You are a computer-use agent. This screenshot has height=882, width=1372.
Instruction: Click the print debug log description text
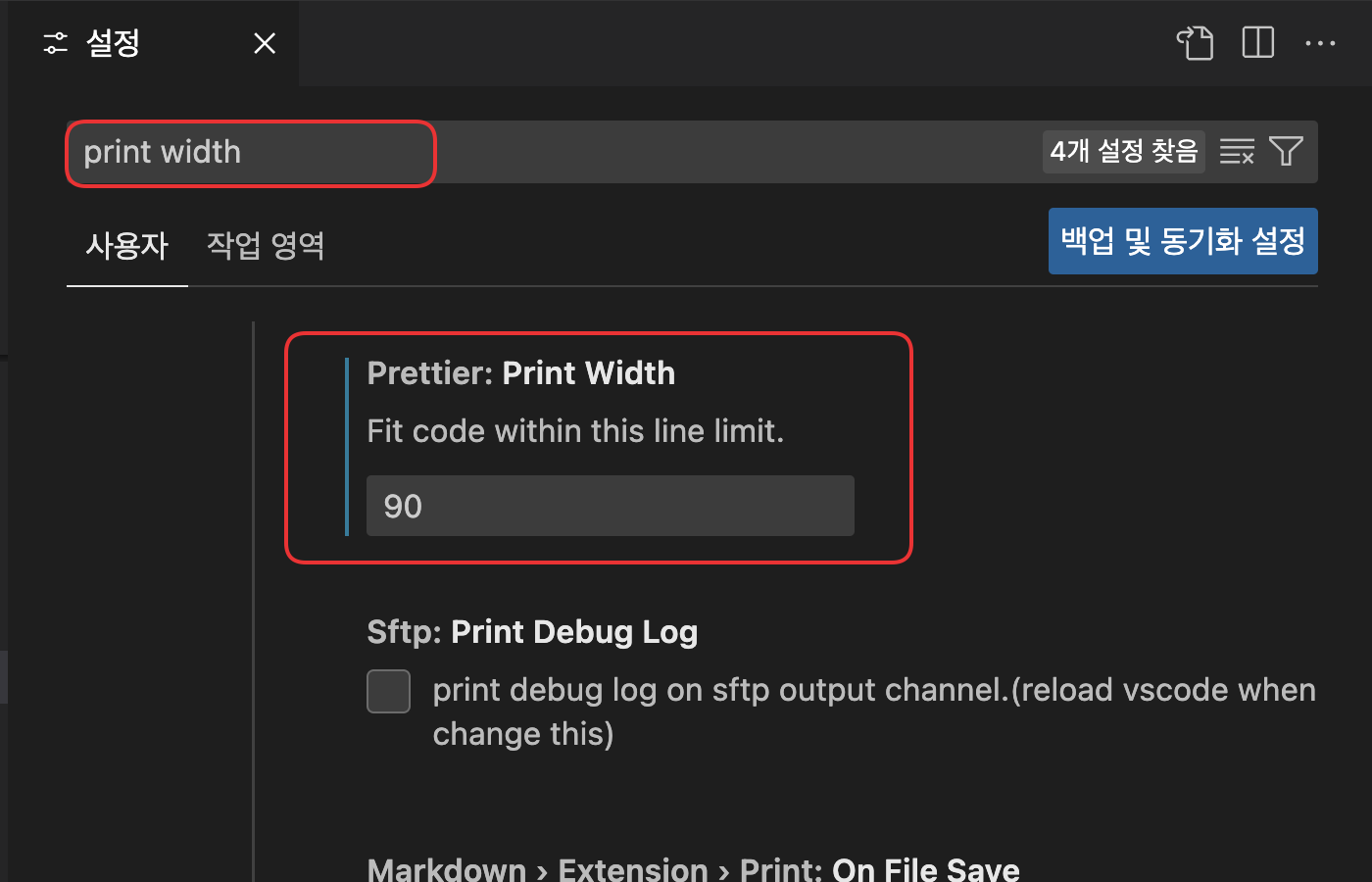(x=874, y=711)
